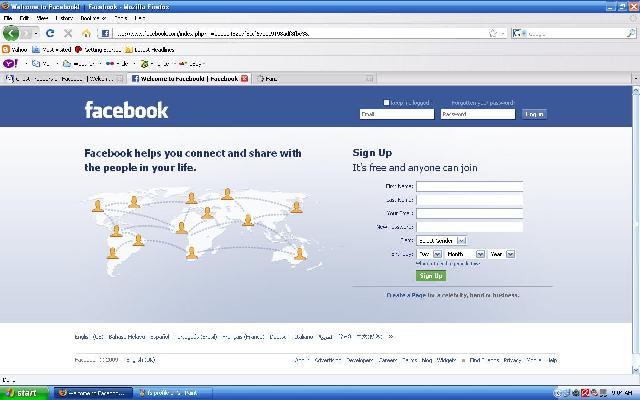Click the Facebook favicon in the address bar
Screen dimensions: 640x400
tap(105, 33)
